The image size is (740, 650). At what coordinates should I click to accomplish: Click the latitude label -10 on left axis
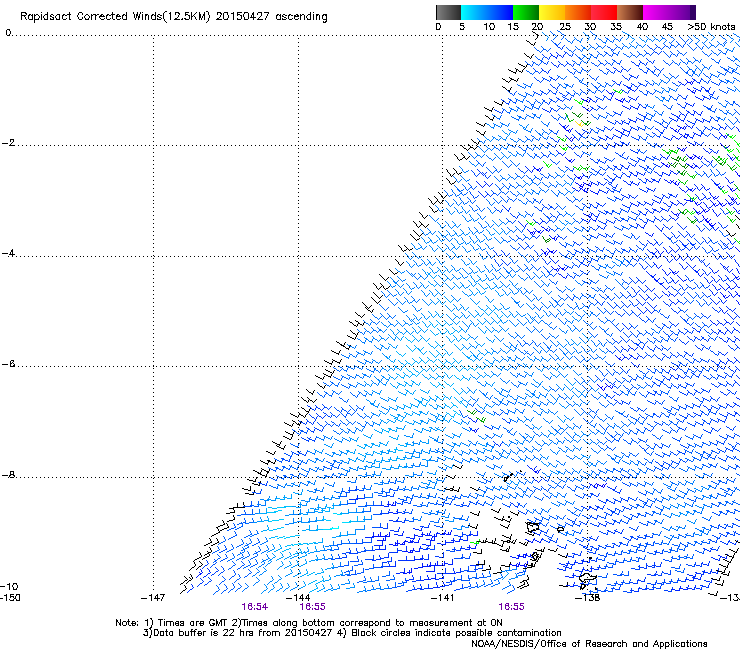coord(9,586)
